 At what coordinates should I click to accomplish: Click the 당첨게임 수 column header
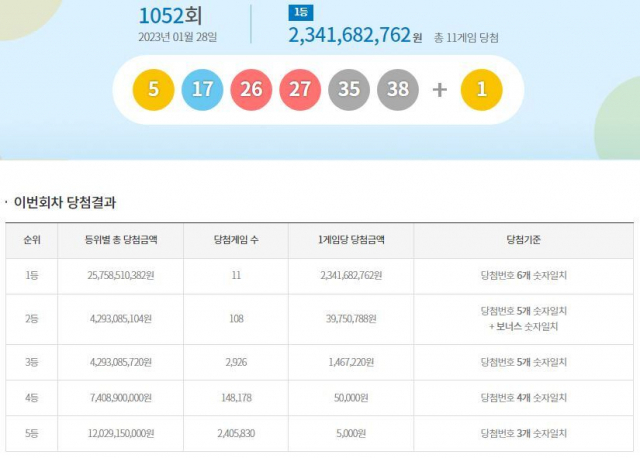pyautogui.click(x=237, y=240)
